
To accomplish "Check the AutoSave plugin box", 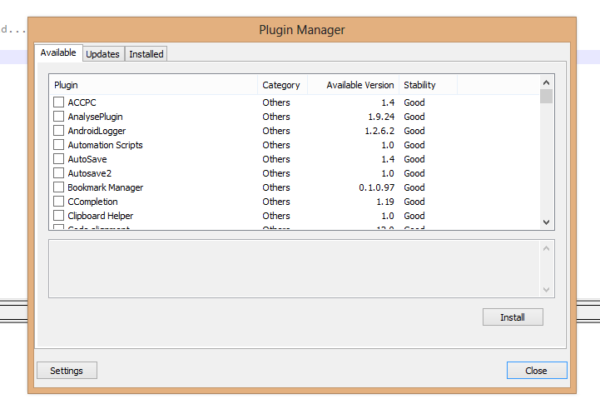I will (x=59, y=159).
